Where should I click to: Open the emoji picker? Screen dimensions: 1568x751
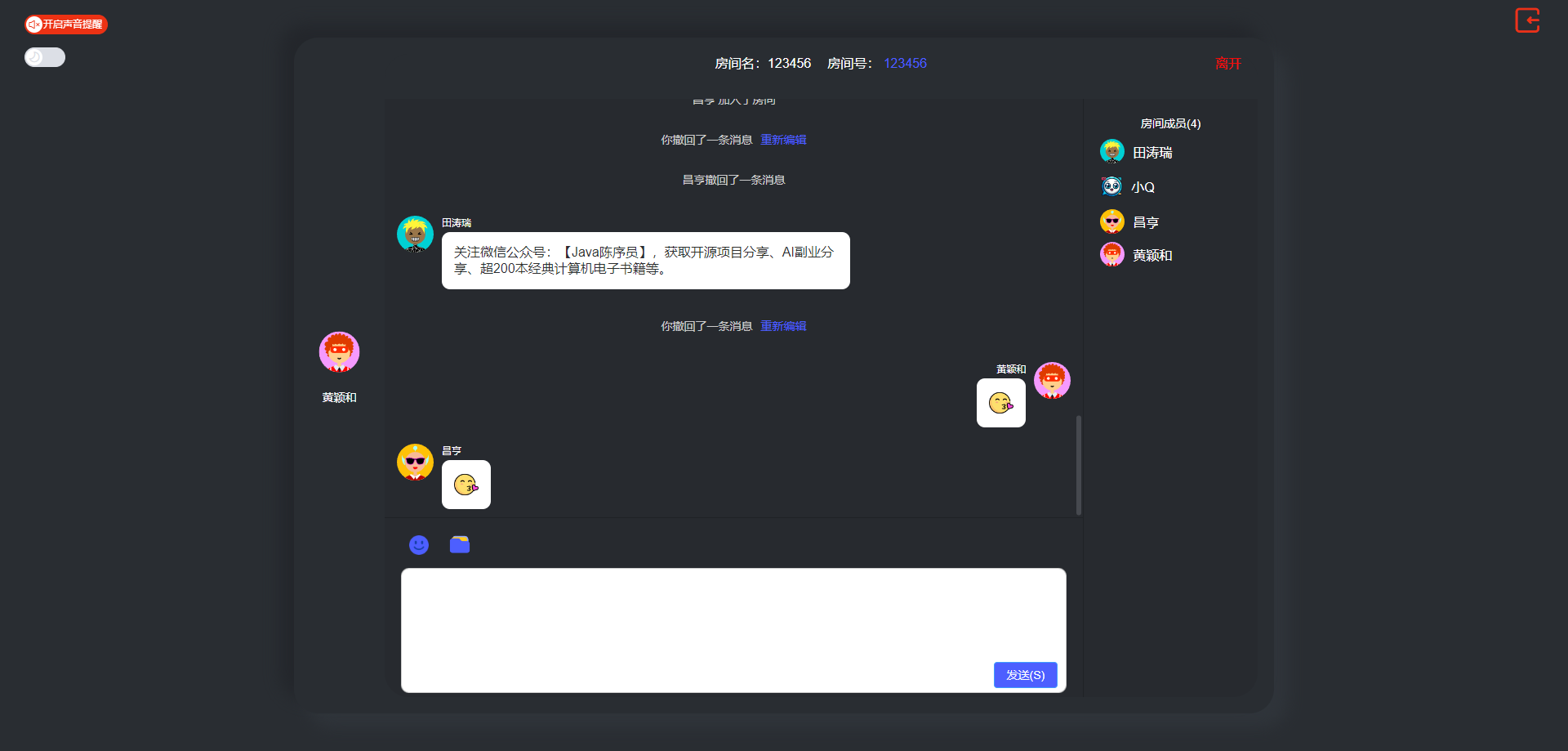418,544
